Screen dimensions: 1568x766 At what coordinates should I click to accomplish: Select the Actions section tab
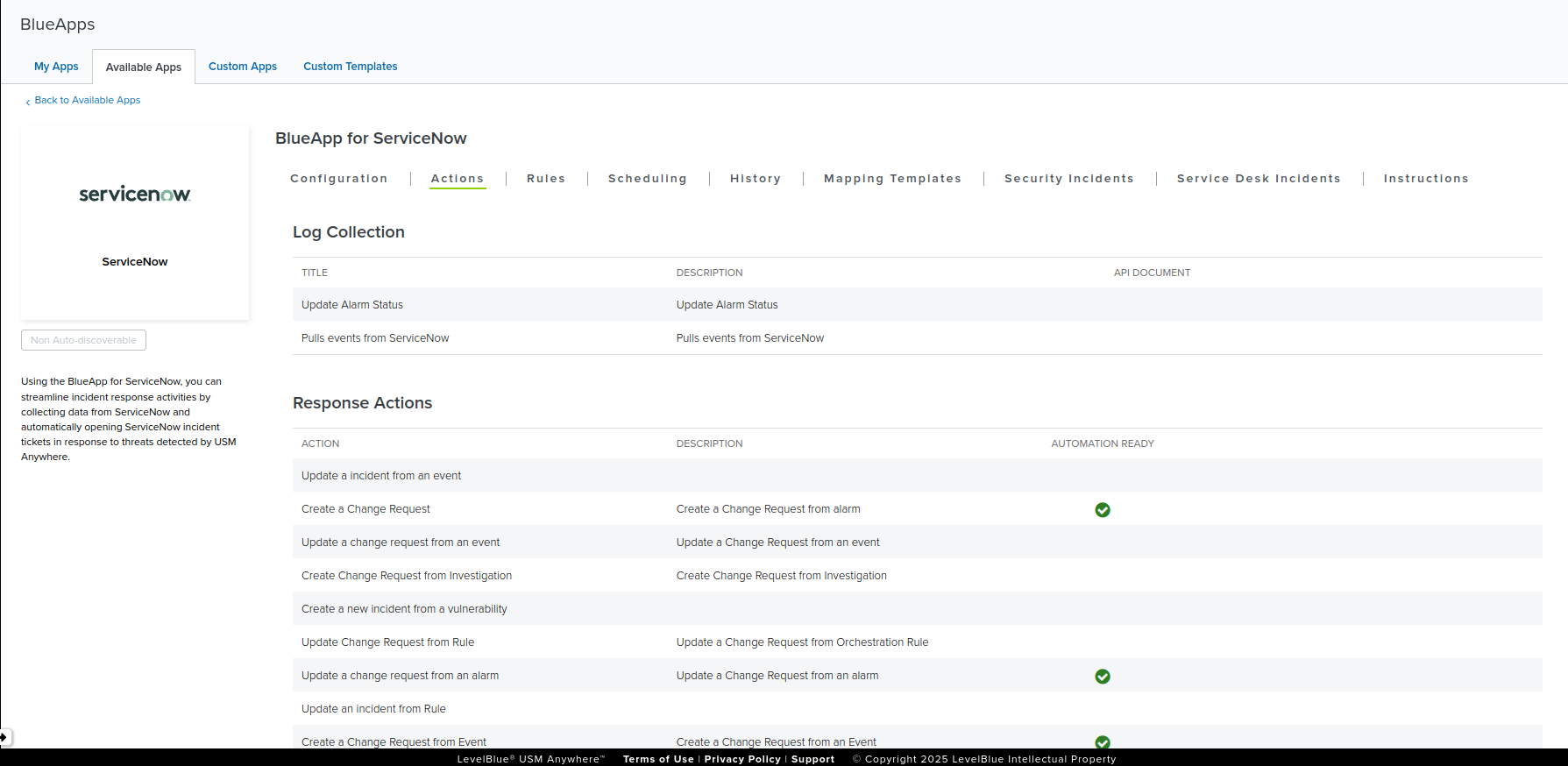(458, 179)
